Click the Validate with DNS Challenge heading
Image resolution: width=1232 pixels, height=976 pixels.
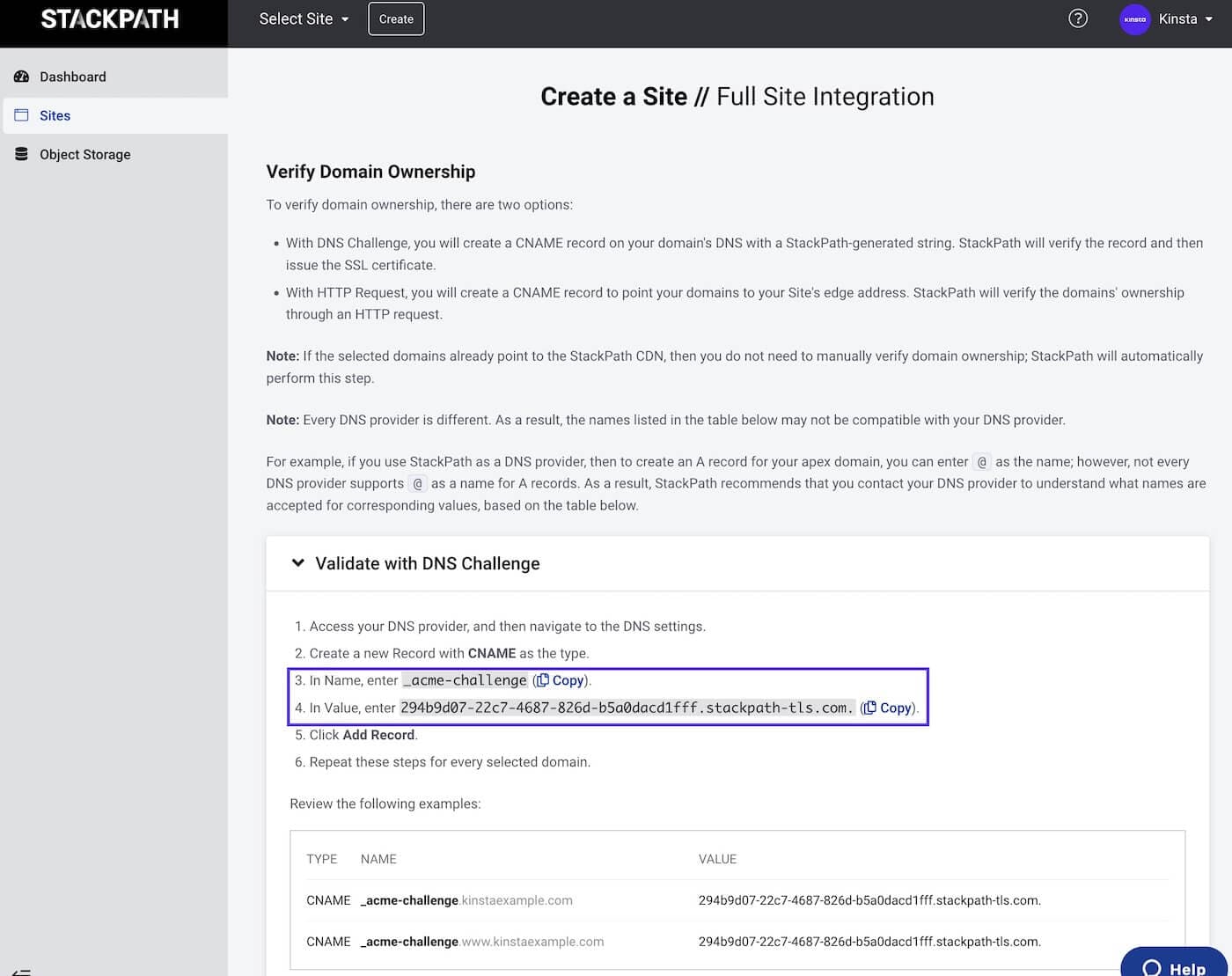click(x=428, y=563)
